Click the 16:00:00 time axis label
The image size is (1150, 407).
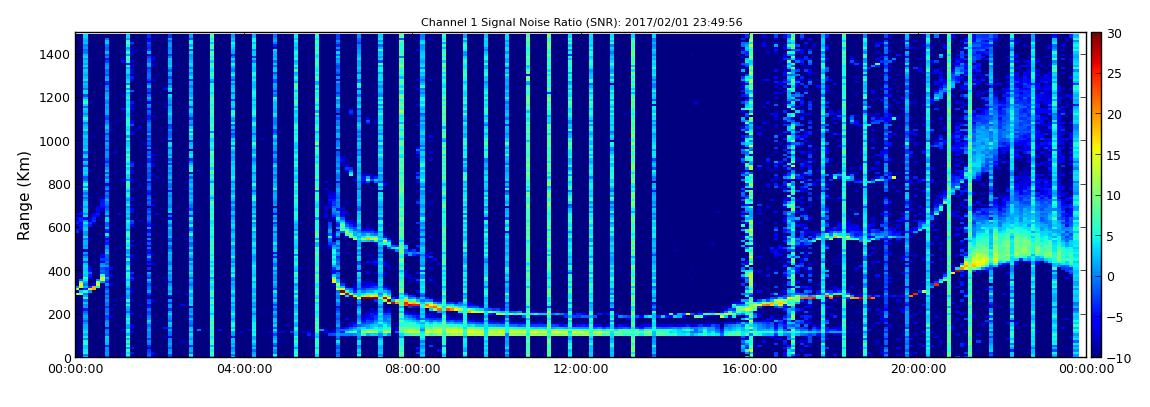(x=748, y=369)
